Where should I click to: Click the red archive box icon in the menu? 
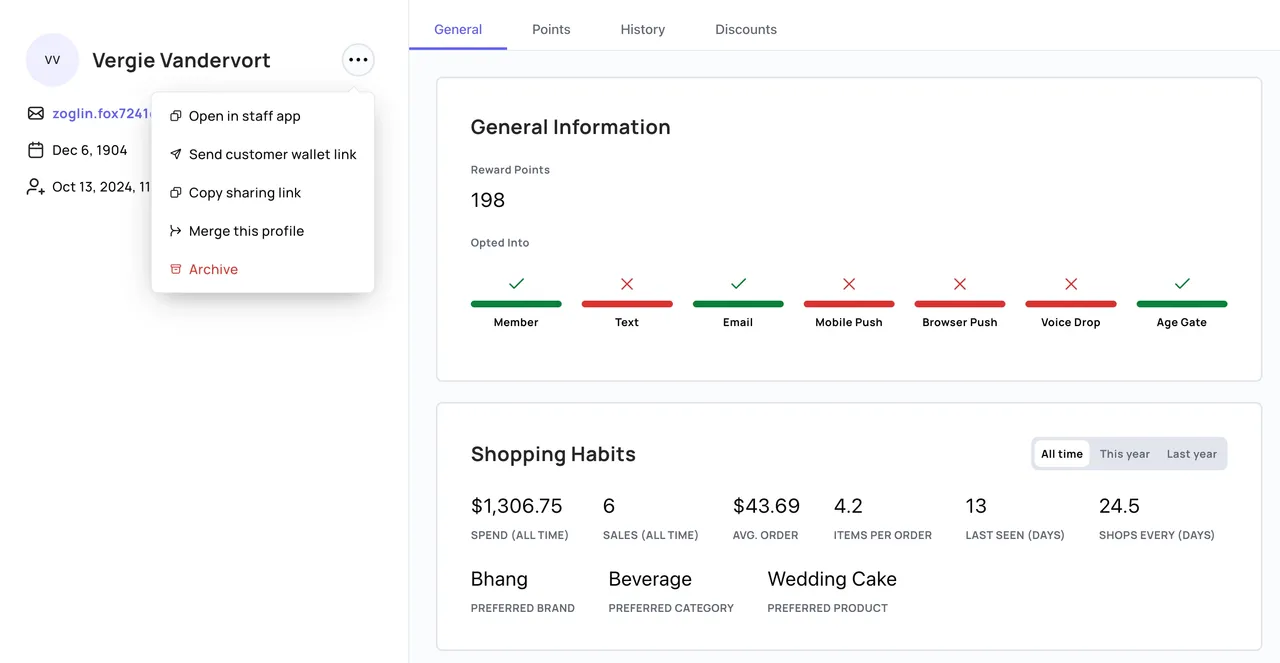point(175,269)
